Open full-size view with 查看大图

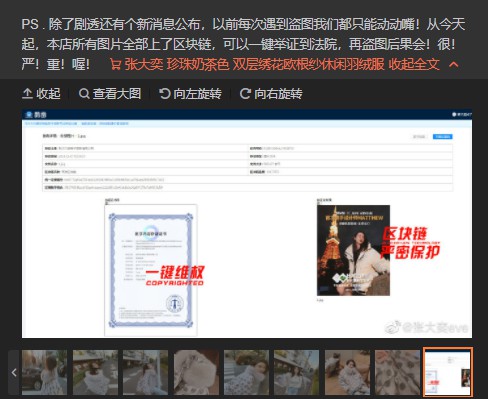110,94
